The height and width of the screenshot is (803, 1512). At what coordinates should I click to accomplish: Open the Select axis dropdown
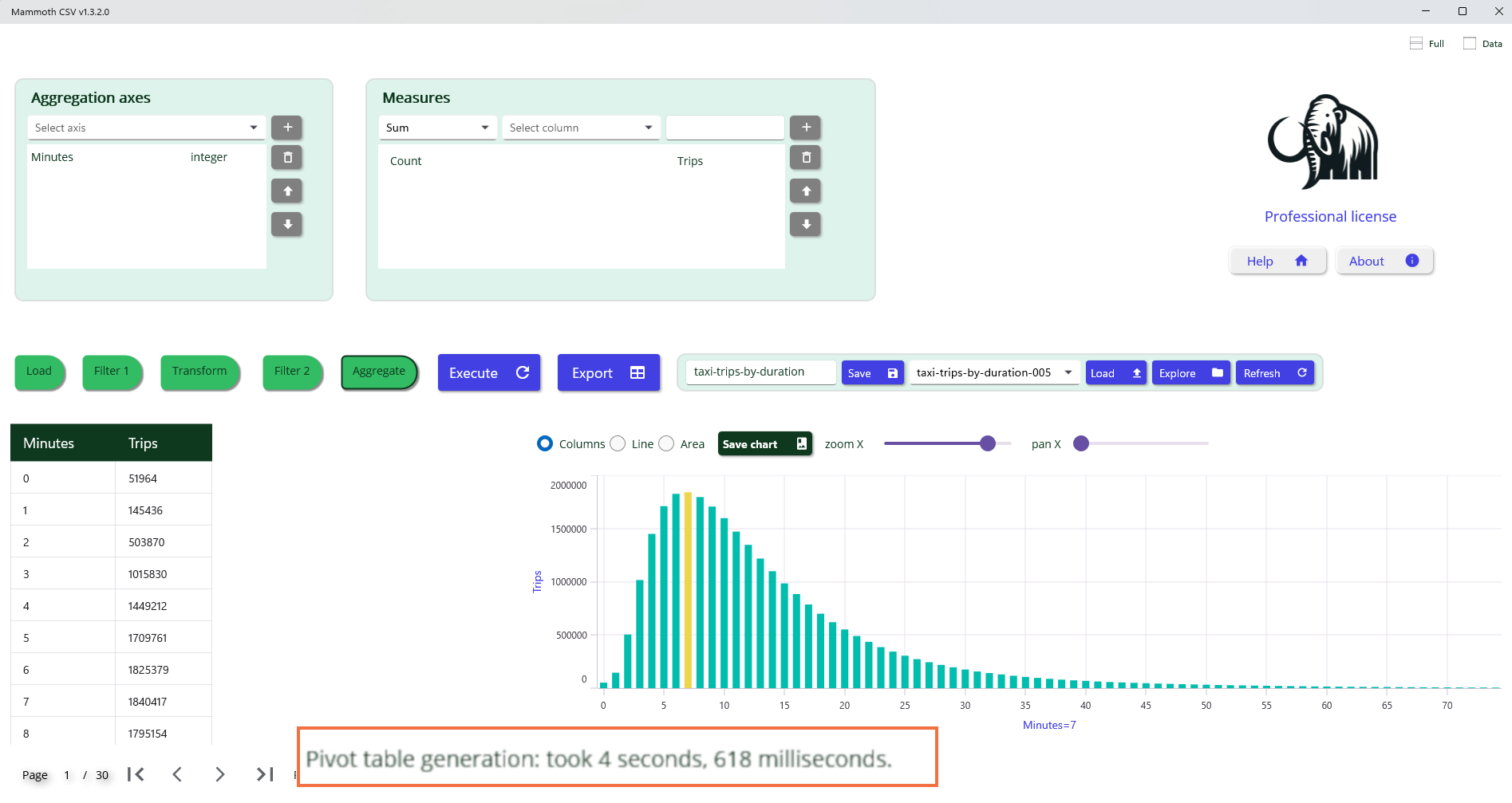point(146,128)
